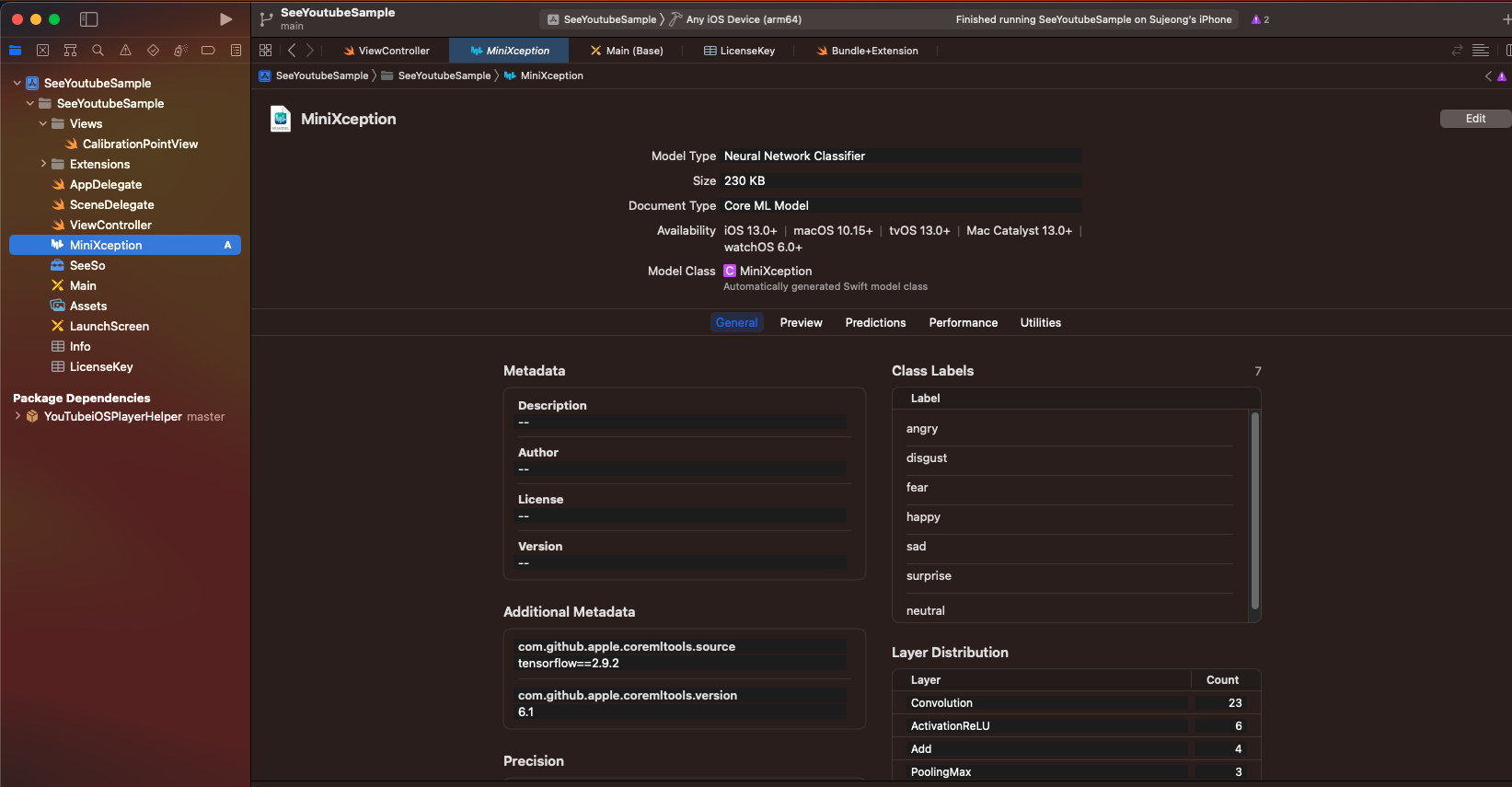Click the Count column header
Viewport: 1512px width, 787px height.
point(1223,680)
